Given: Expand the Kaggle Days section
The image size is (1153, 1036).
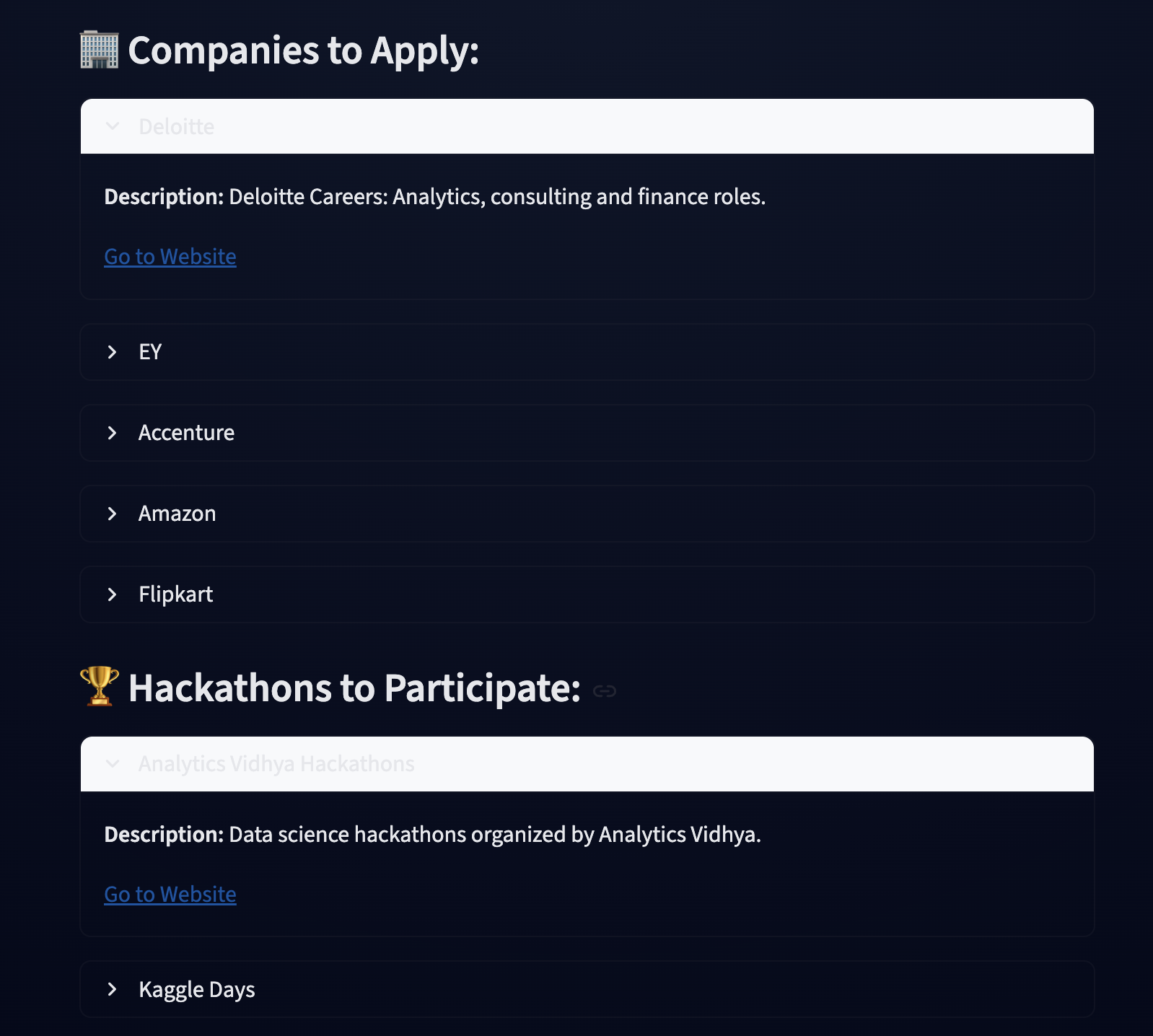Looking at the screenshot, I should coord(587,989).
